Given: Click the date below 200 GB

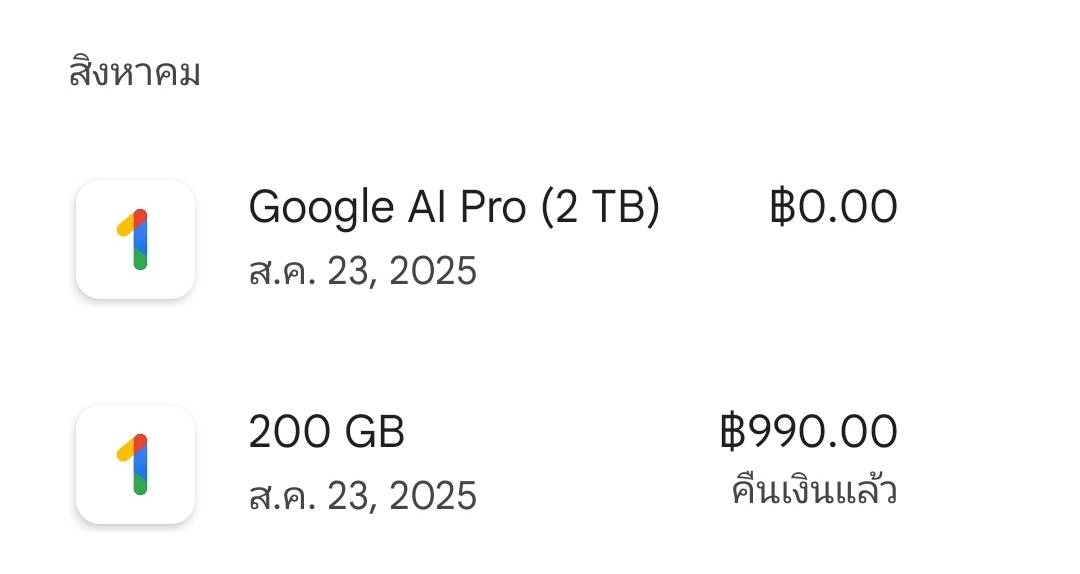Looking at the screenshot, I should point(362,496).
